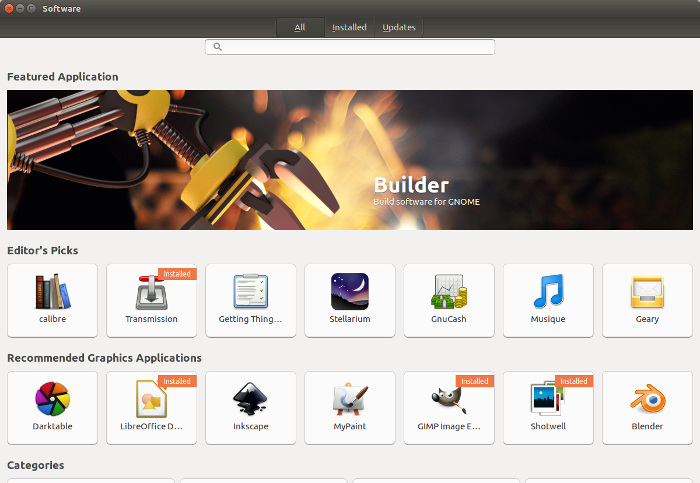
Task: Open the Inkscape mountain icon
Action: (x=251, y=399)
